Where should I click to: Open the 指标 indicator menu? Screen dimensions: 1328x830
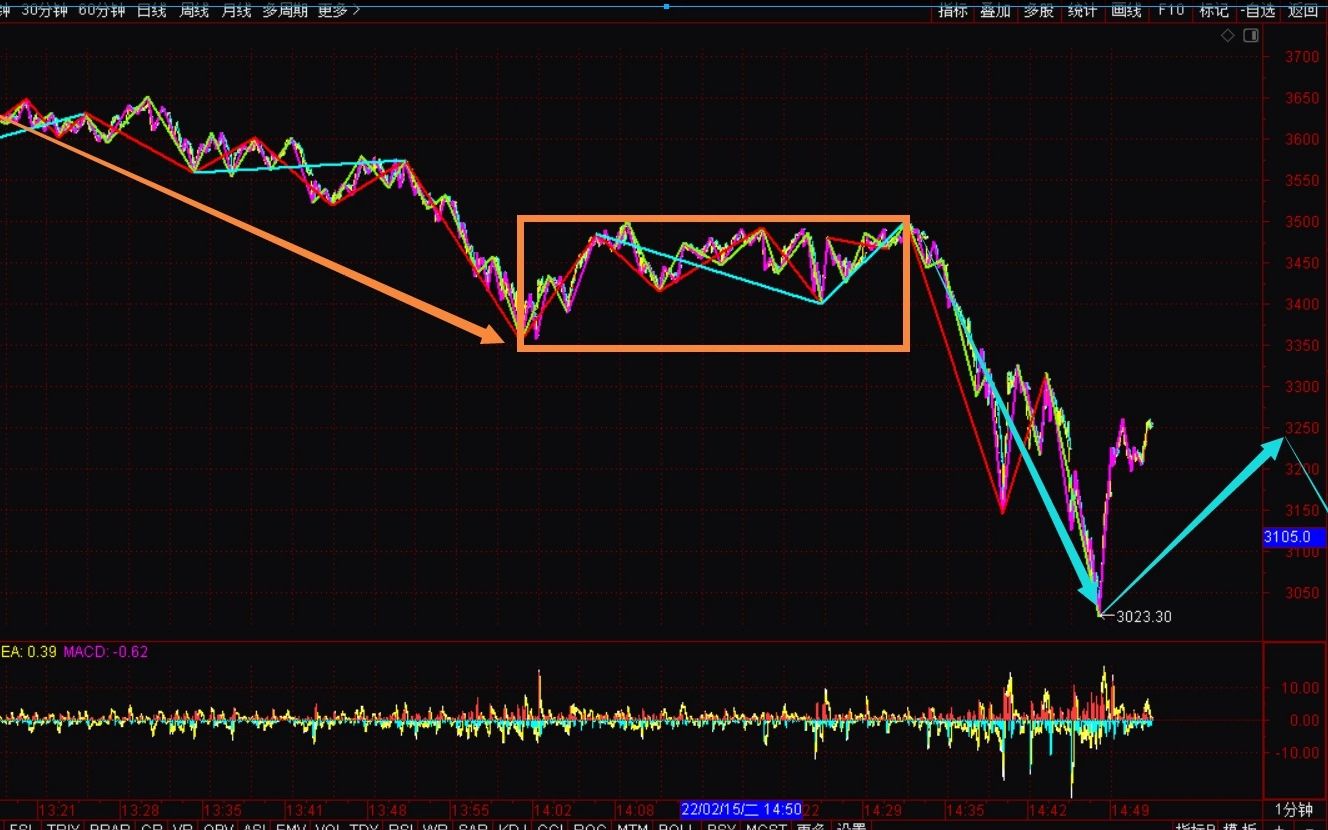tap(952, 10)
